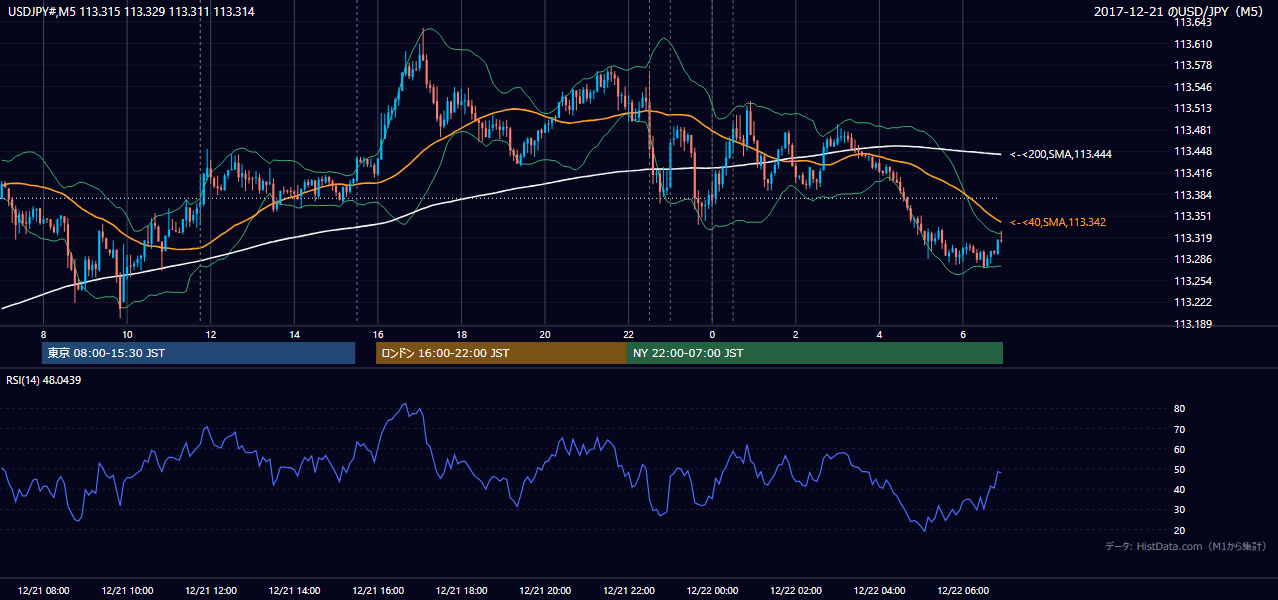Click the 12/21 12:00 time axis label
Viewport: 1278px width, 600px height.
click(211, 591)
